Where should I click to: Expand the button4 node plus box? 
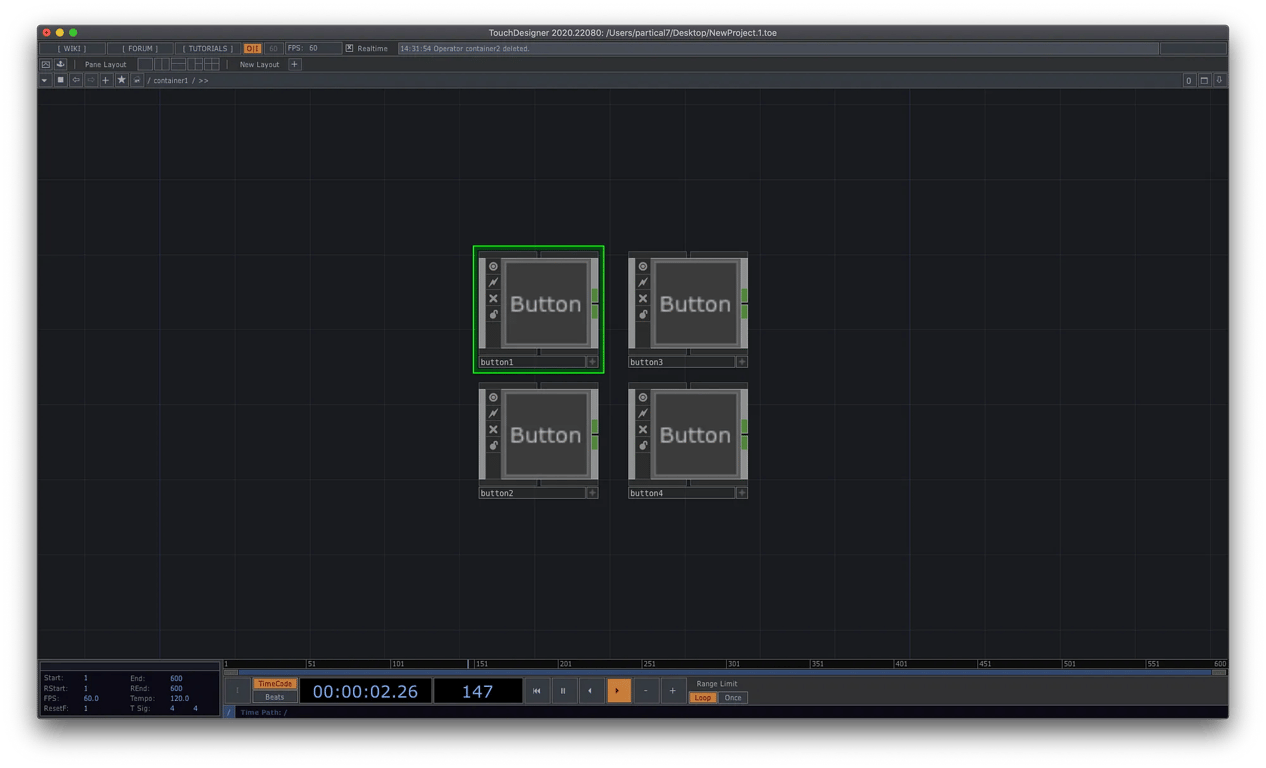[742, 493]
